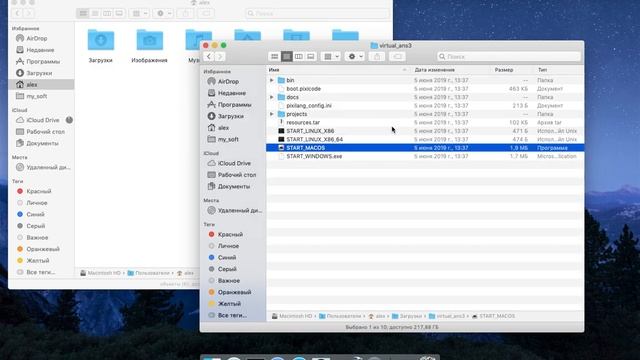640x360 pixels.
Task: Select START_MACOS application row
Action: 425,148
